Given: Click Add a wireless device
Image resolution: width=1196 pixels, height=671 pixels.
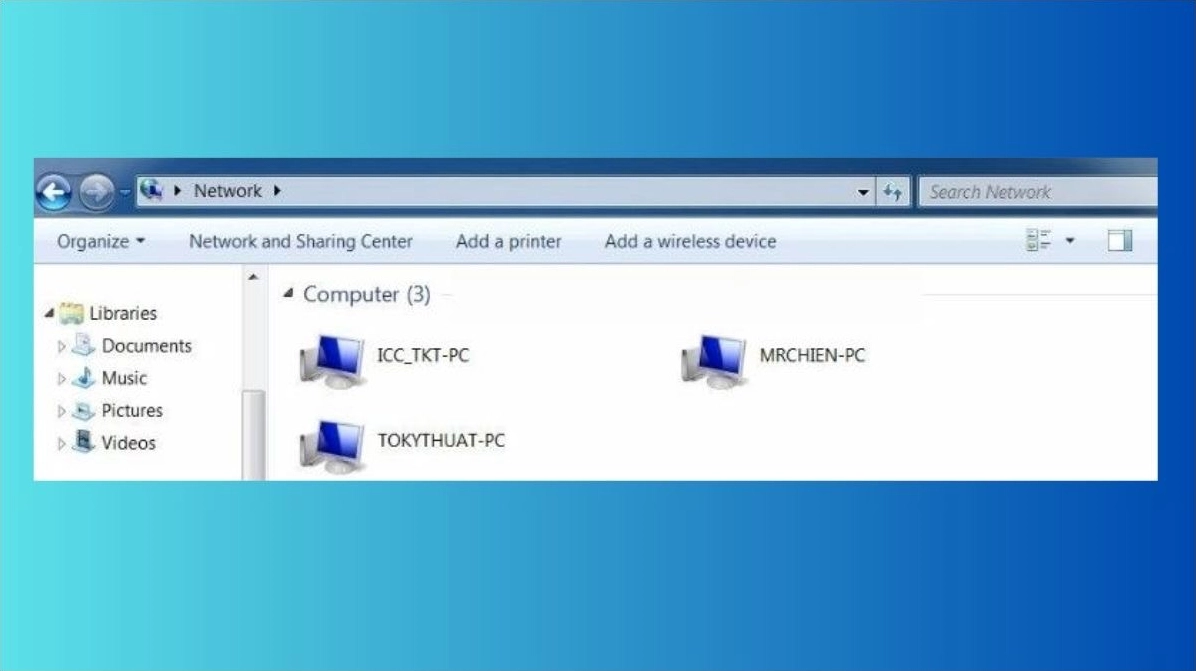Looking at the screenshot, I should [x=690, y=241].
